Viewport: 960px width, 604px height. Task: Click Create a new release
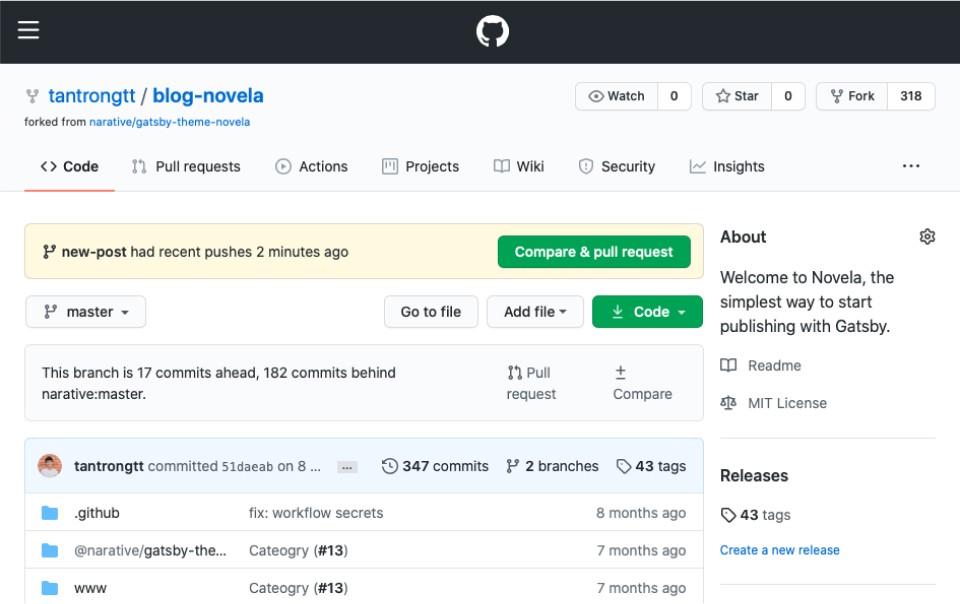point(779,550)
